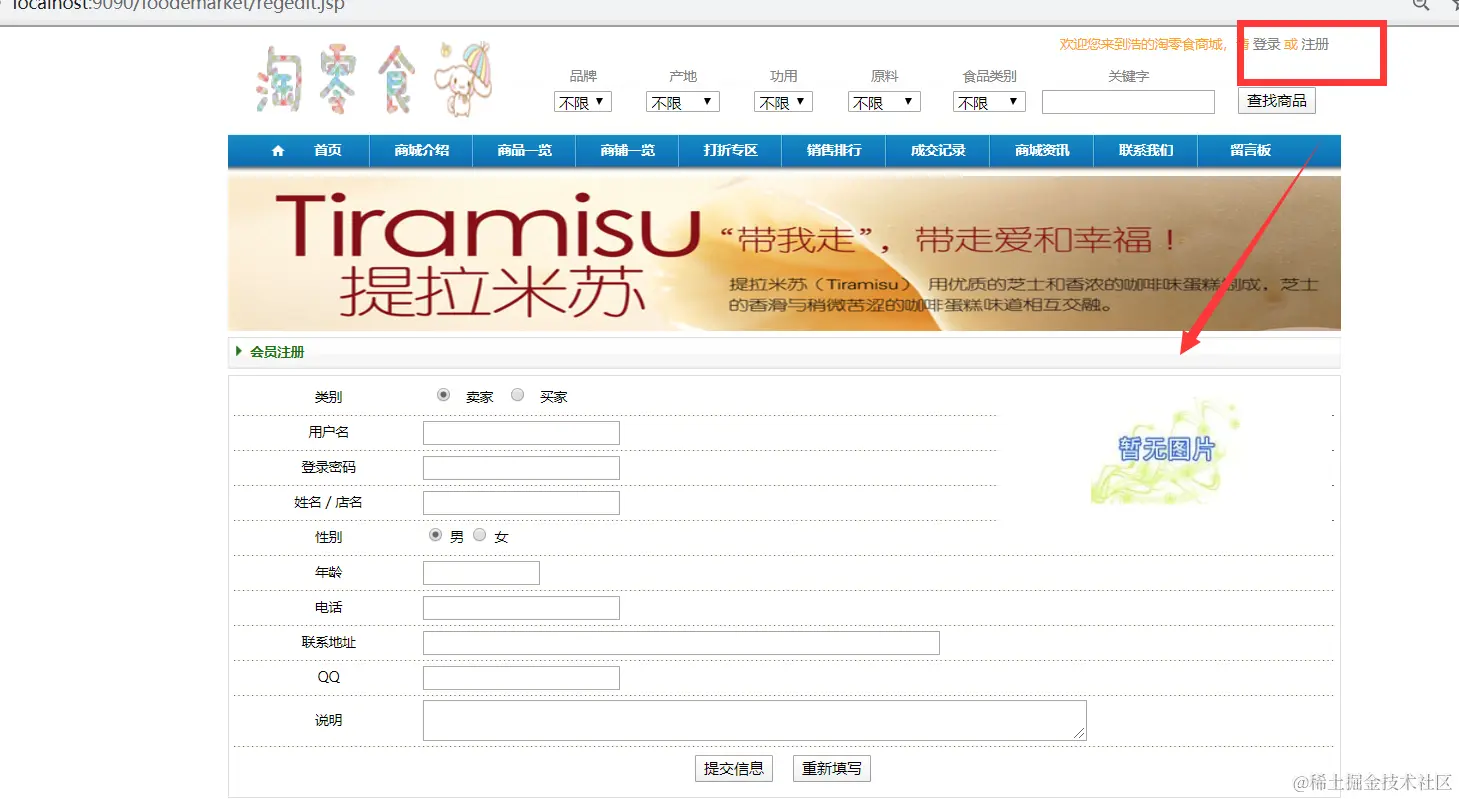Screen dimensions: 1459x799
Task: Click the 联系地址 field label
Action: (328, 642)
